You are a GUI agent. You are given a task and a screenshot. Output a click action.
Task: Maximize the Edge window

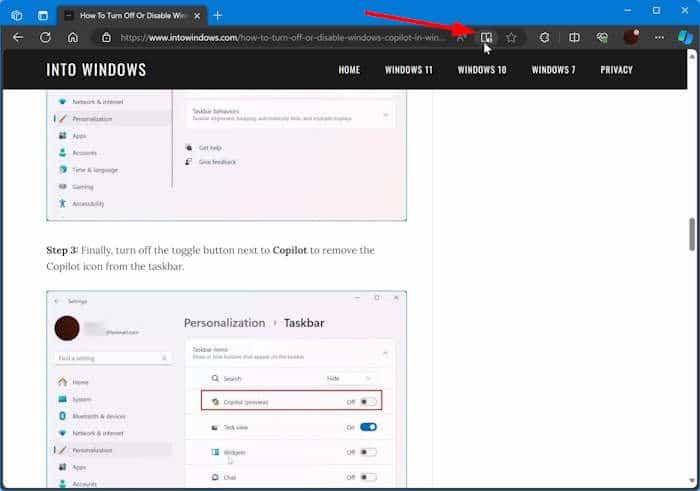656,10
